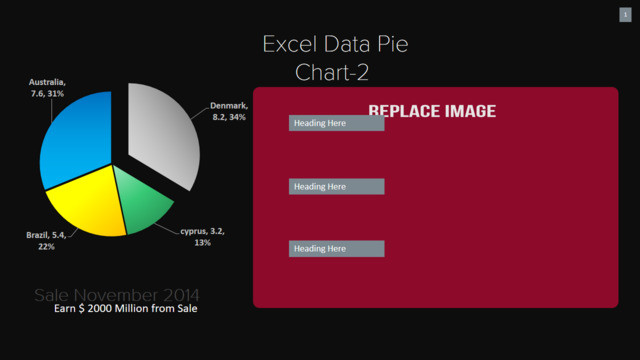Click the Denmark label leader line
This screenshot has width=640, height=360.
[x=200, y=113]
